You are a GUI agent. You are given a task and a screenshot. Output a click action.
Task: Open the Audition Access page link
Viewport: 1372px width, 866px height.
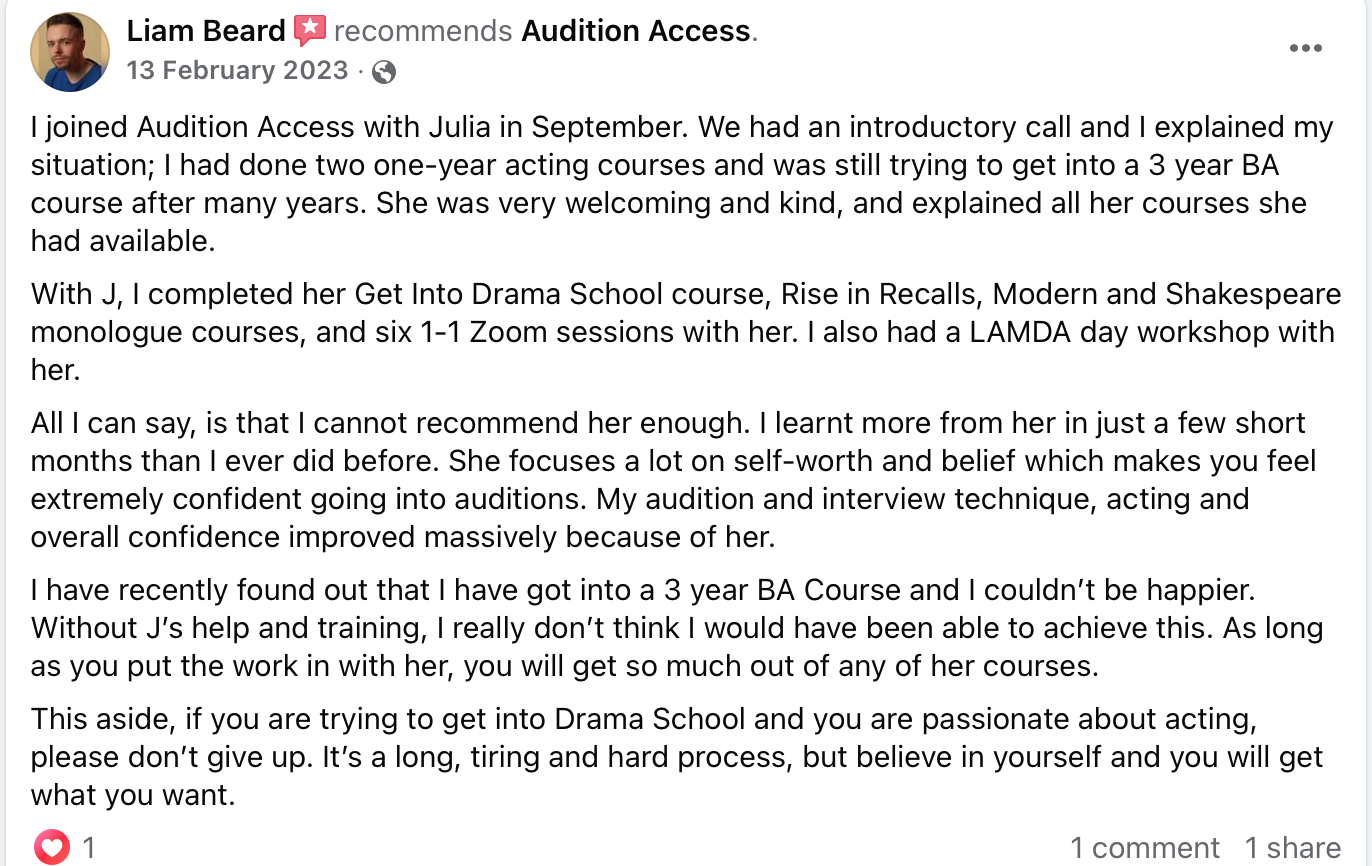pyautogui.click(x=636, y=31)
